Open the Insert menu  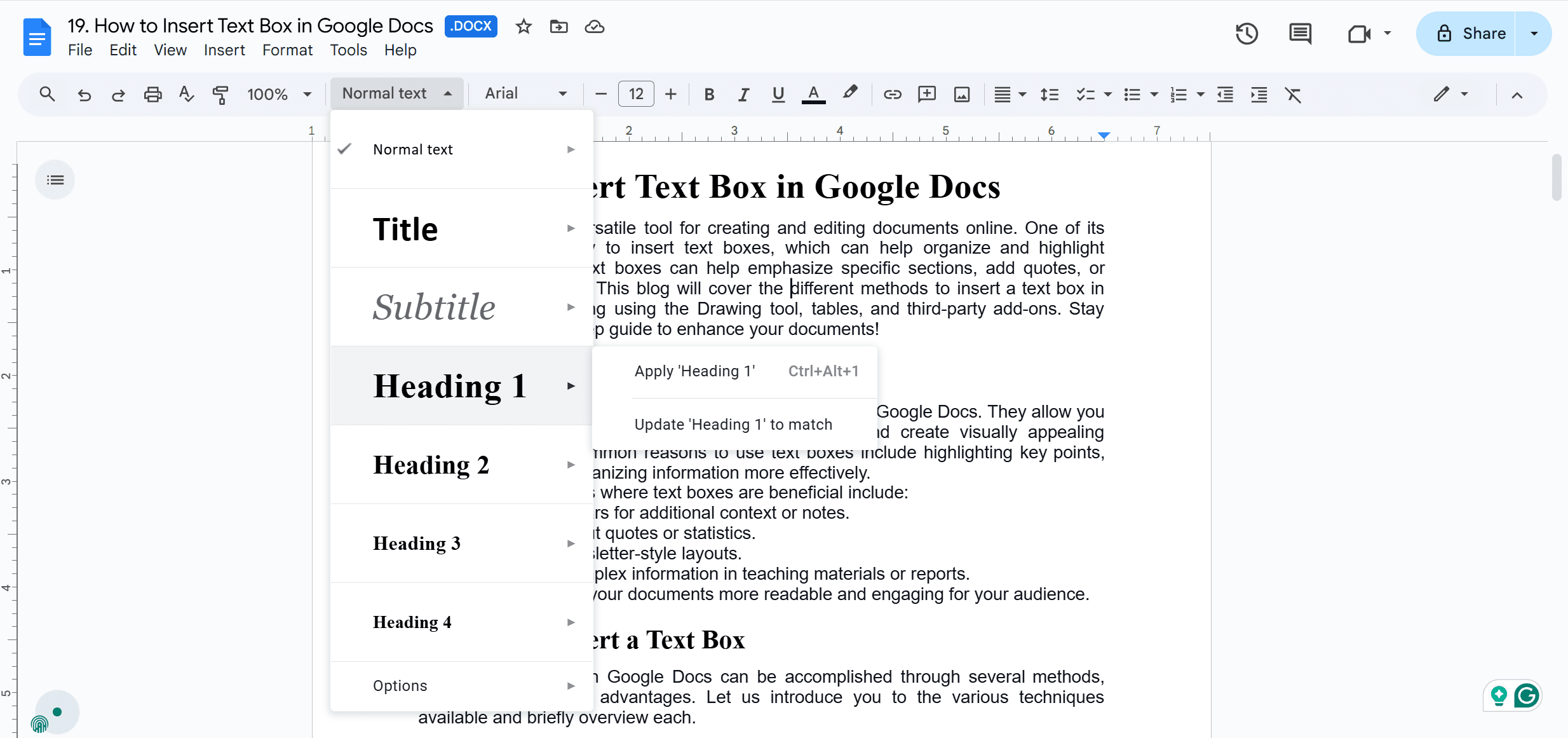click(224, 50)
